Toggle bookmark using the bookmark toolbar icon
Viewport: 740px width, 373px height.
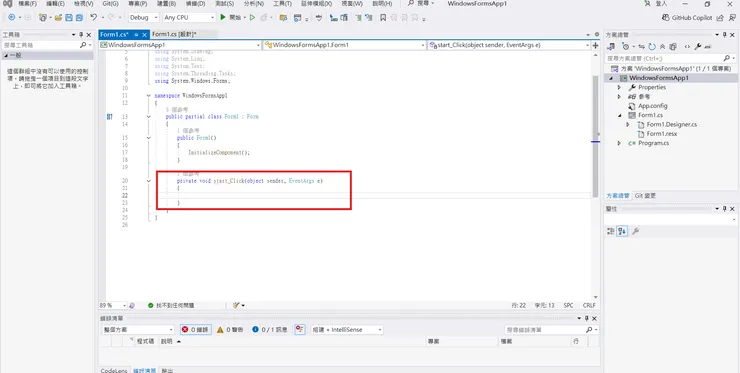tap(383, 17)
